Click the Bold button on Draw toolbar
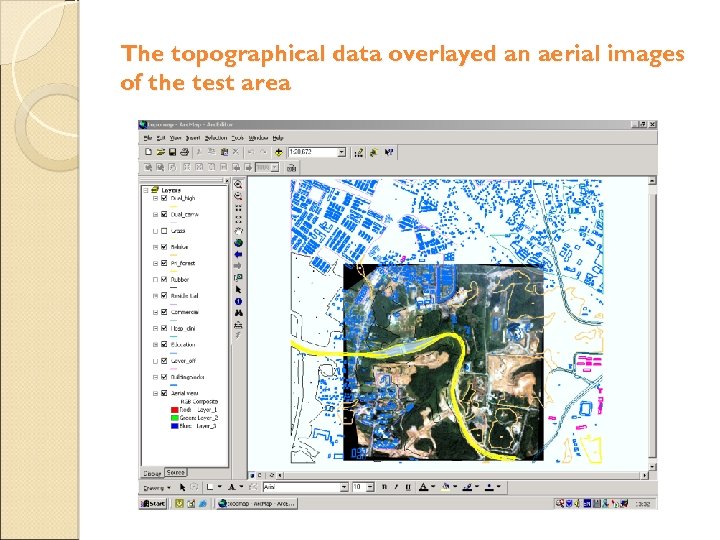The width and height of the screenshot is (720, 540). (x=384, y=487)
